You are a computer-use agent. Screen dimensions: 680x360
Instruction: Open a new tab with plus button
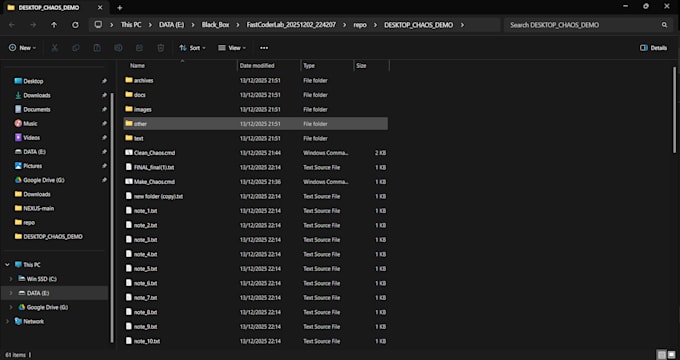tap(120, 8)
